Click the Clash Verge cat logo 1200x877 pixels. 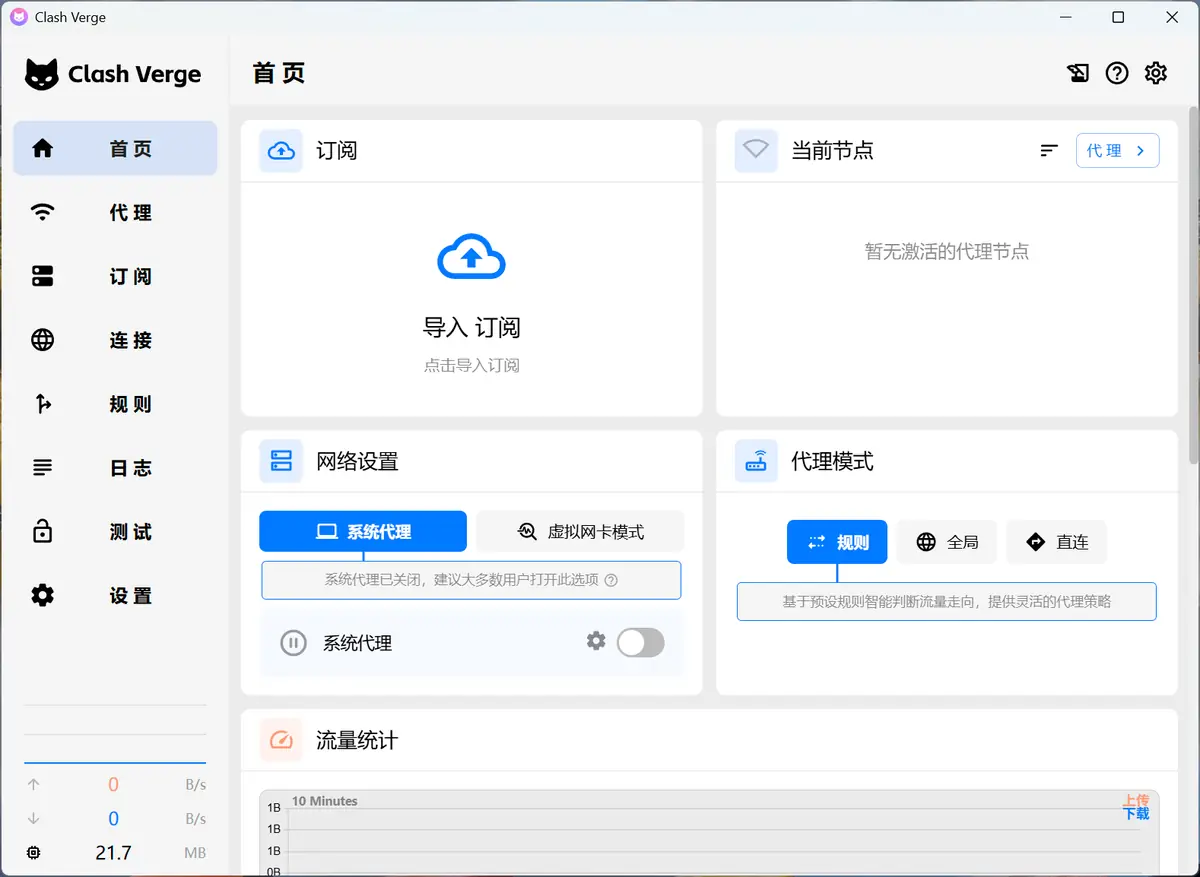(x=41, y=74)
